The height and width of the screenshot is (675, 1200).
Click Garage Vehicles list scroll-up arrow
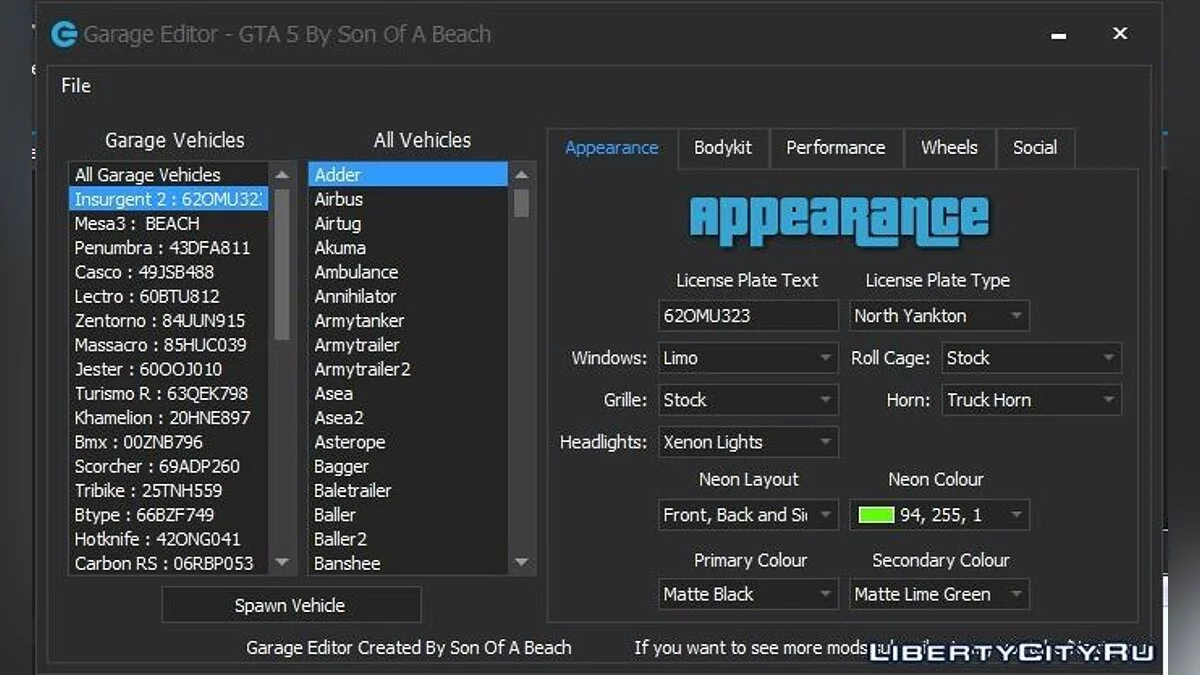click(x=282, y=175)
